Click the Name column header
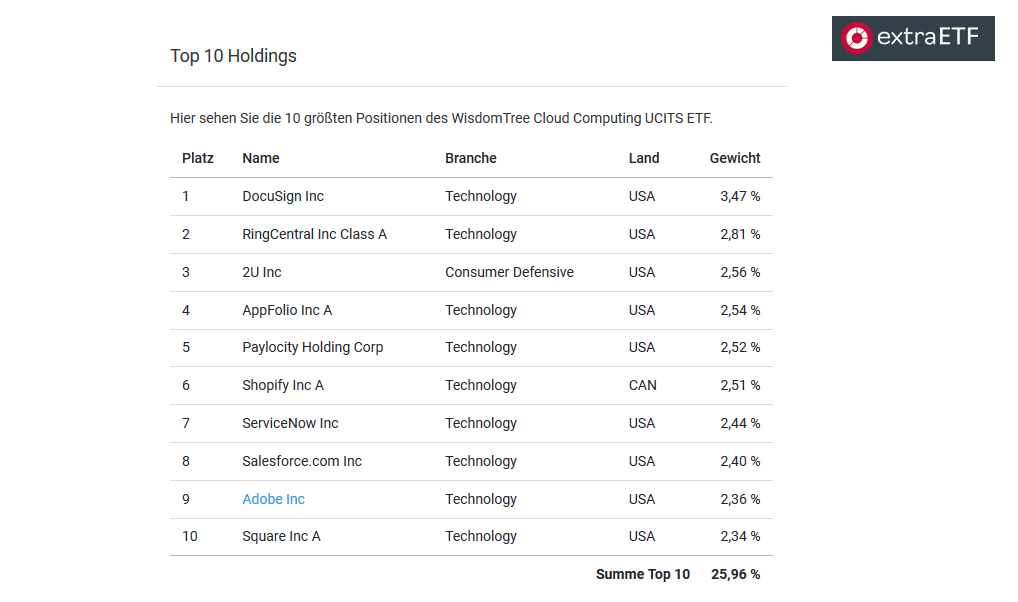1018x602 pixels. [261, 158]
